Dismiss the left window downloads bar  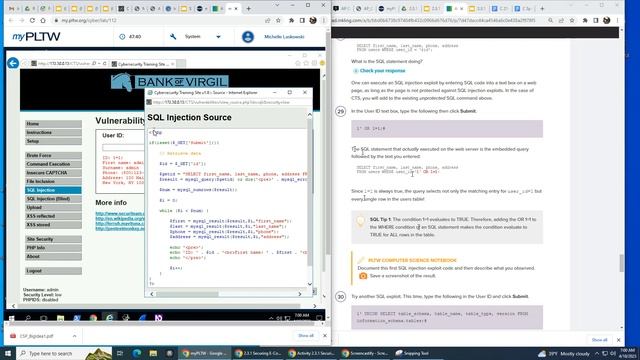(x=324, y=336)
